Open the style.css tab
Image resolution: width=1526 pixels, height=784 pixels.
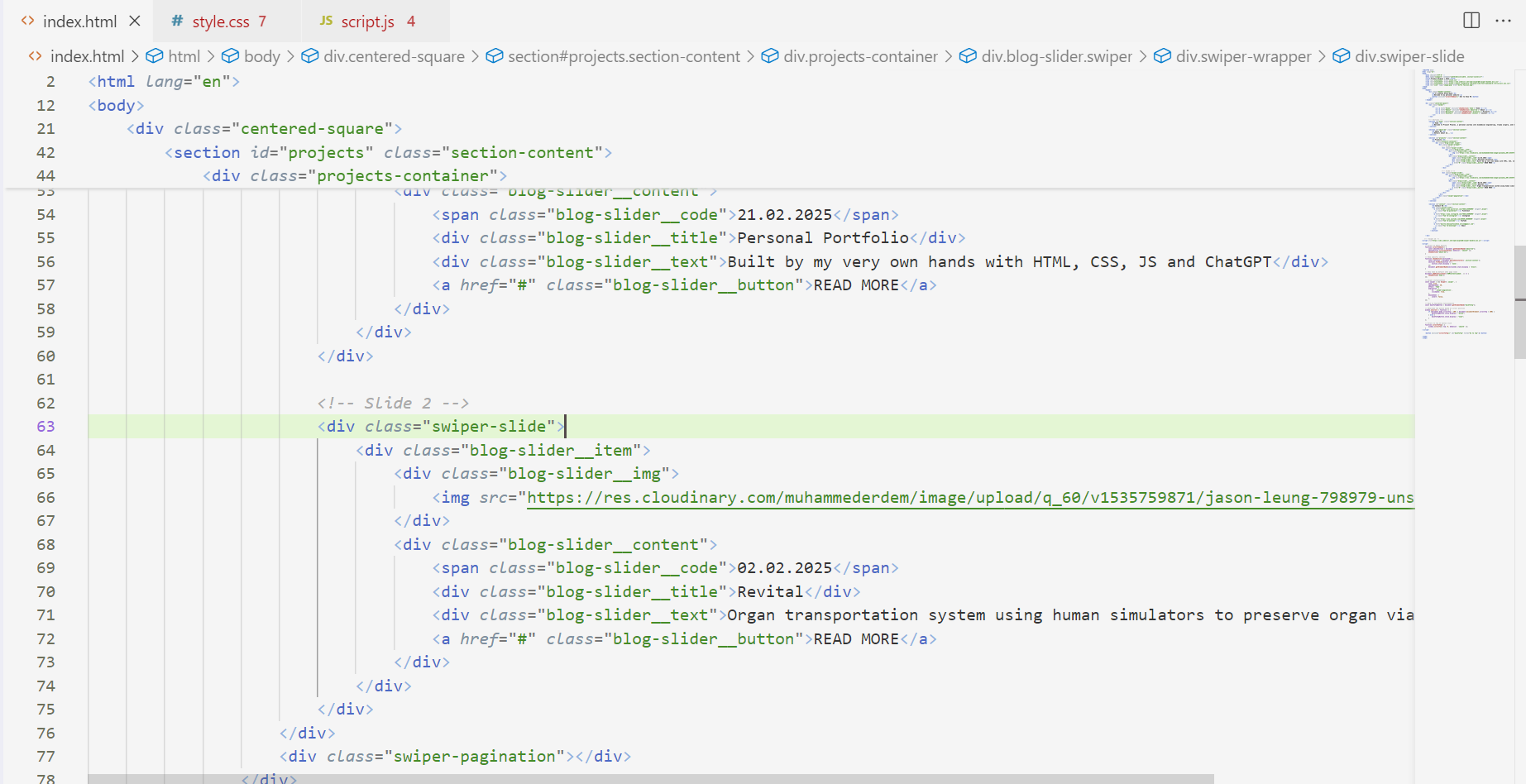221,22
